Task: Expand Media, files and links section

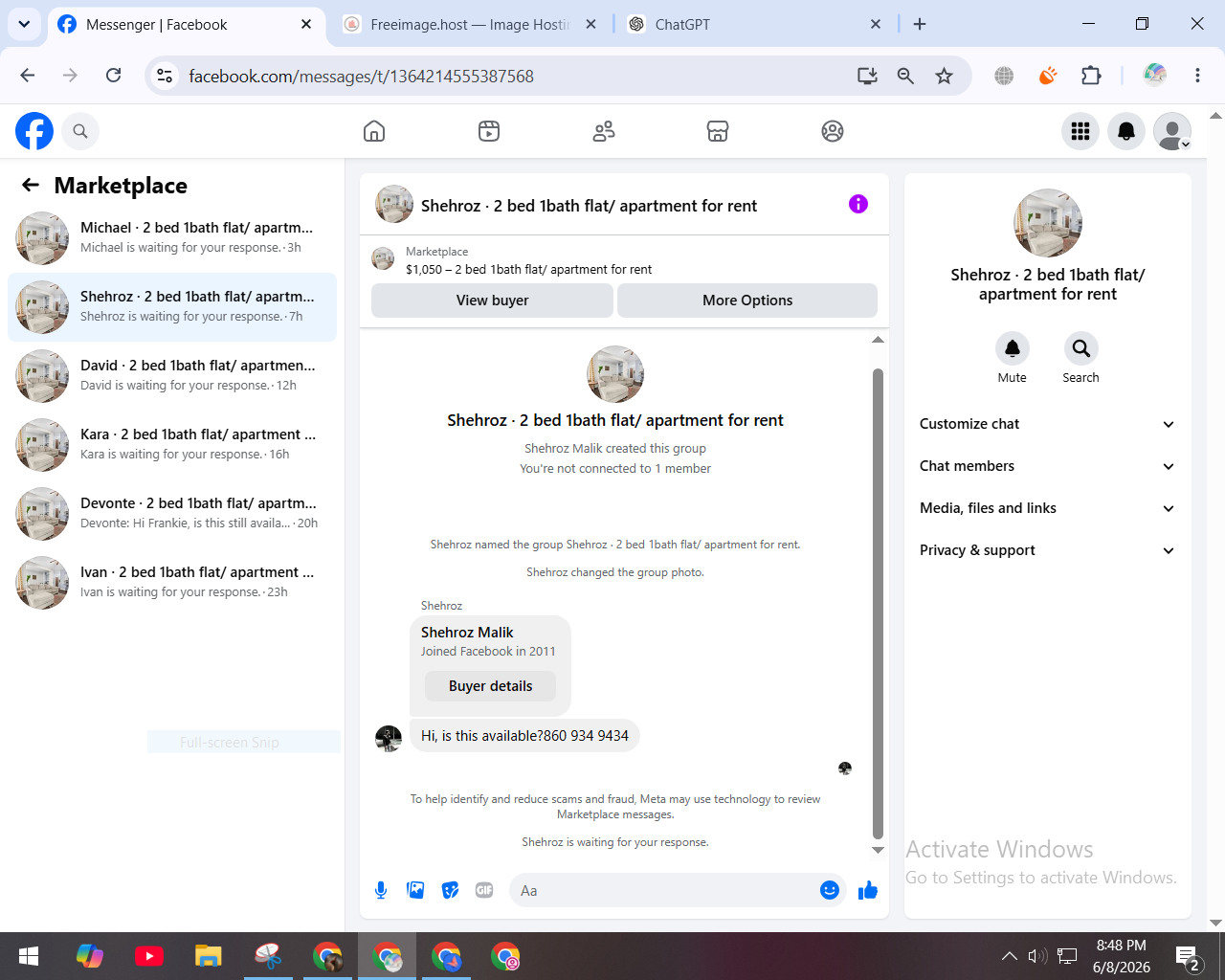Action: (x=1048, y=508)
